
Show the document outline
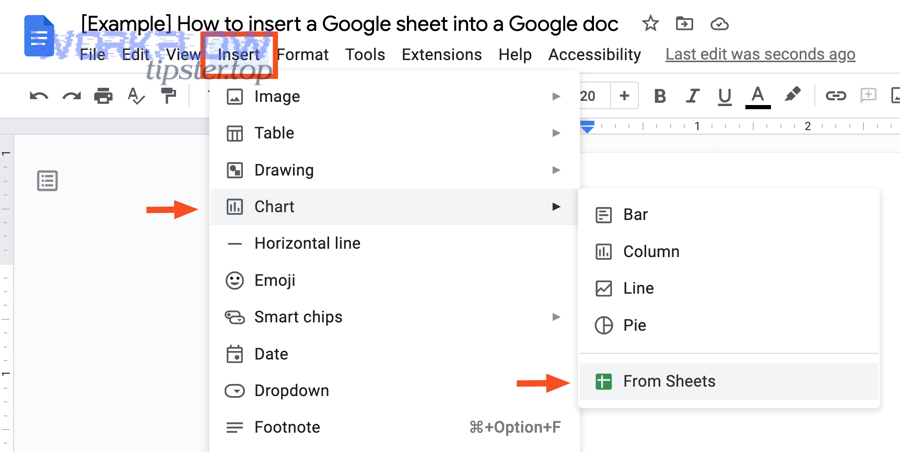click(x=47, y=180)
